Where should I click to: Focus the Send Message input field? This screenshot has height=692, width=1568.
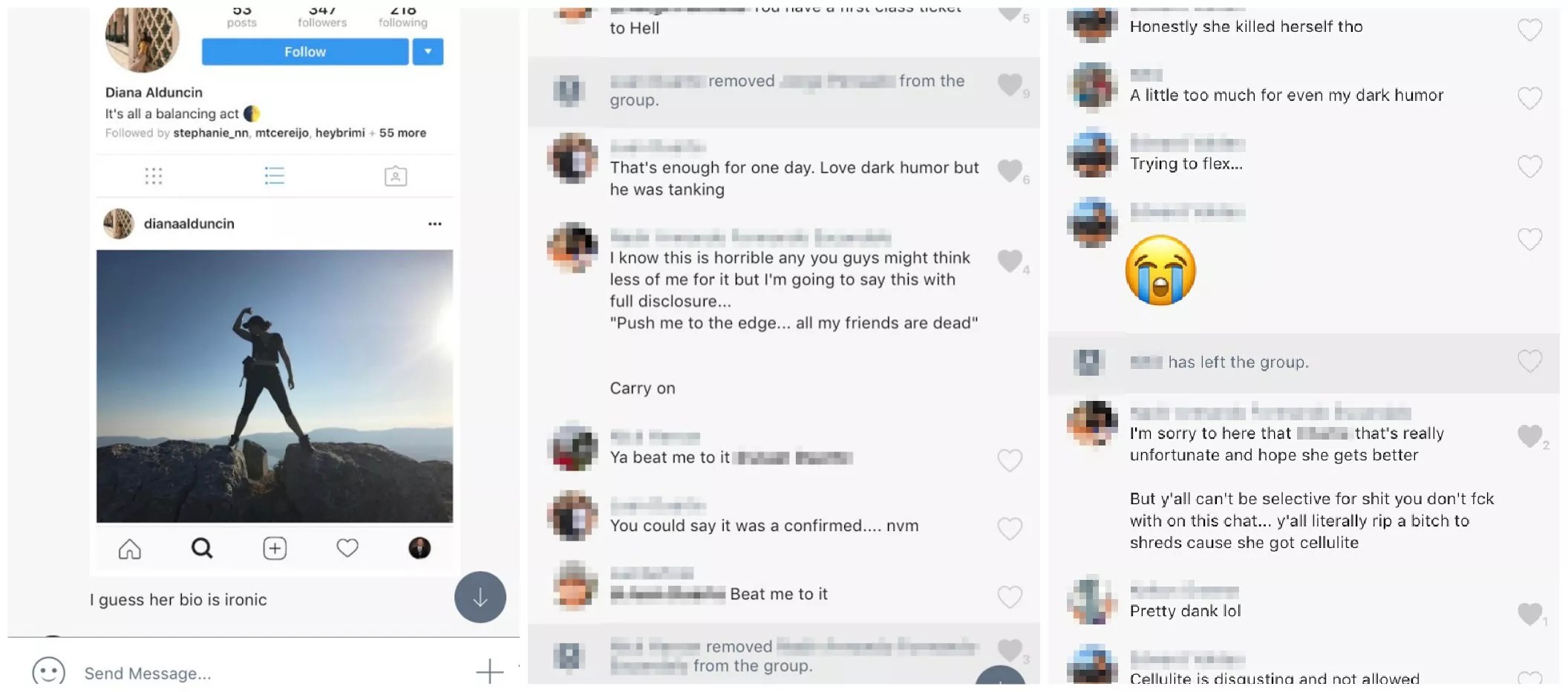point(267,673)
